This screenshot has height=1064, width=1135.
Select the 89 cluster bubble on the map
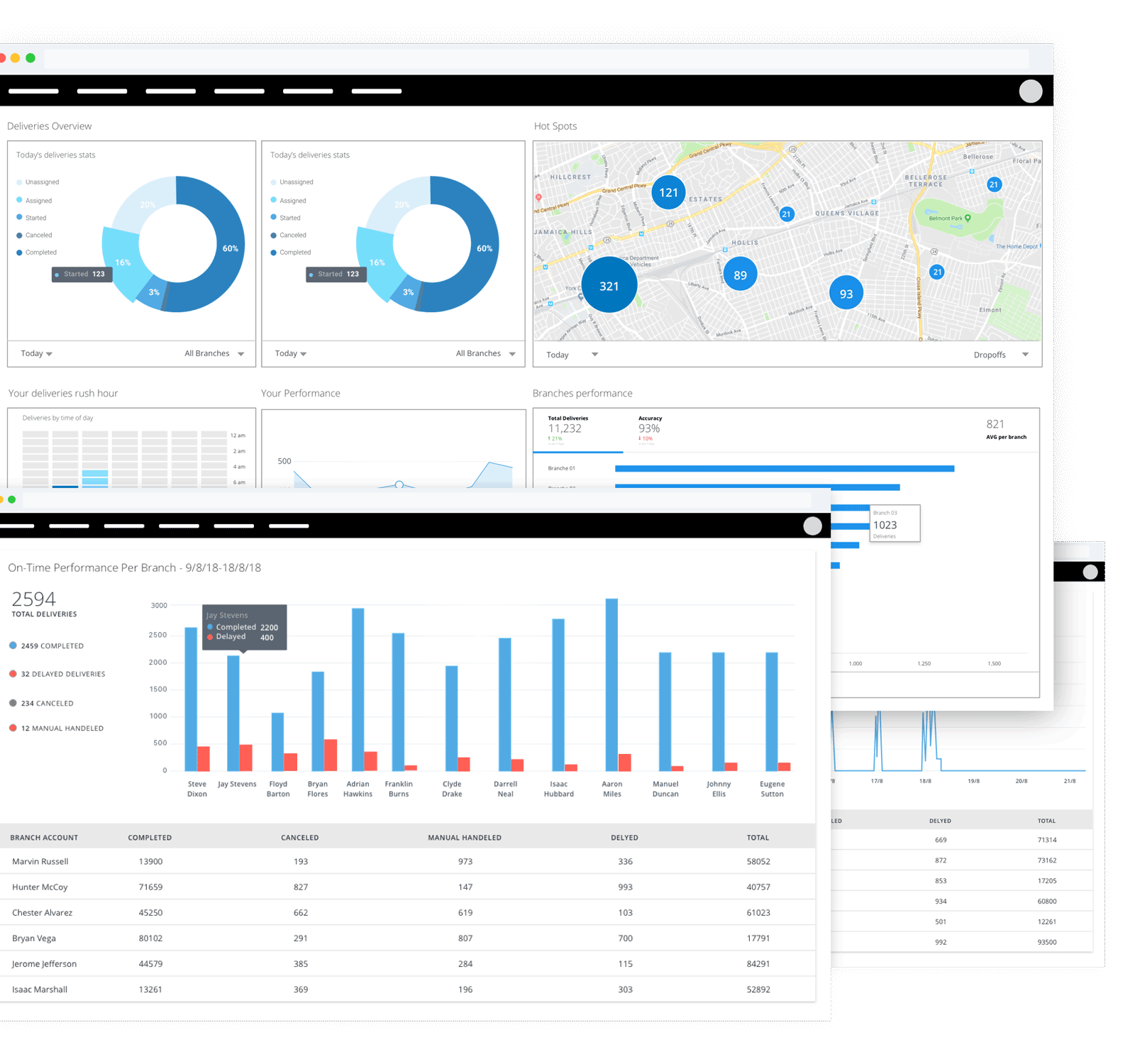pos(740,275)
